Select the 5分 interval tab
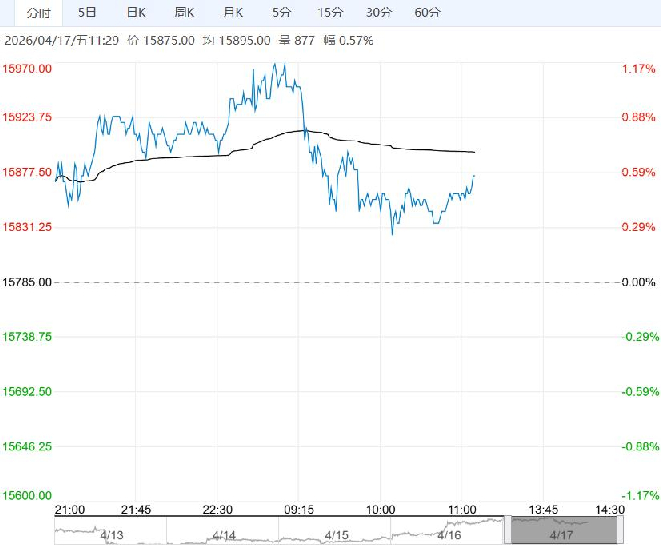Image resolution: width=661 pixels, height=546 pixels. 282,13
